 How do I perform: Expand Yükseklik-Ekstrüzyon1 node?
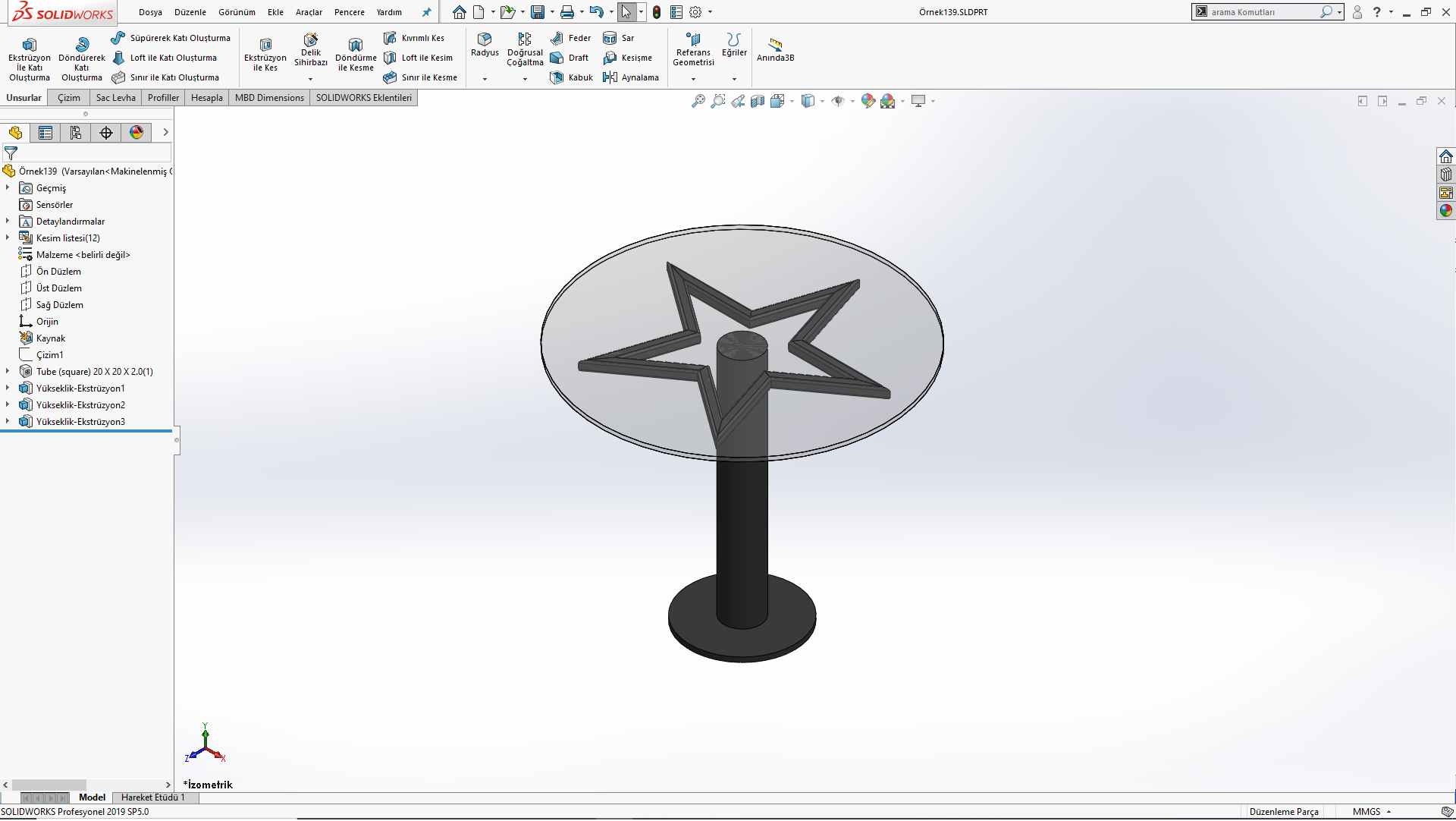[x=8, y=388]
